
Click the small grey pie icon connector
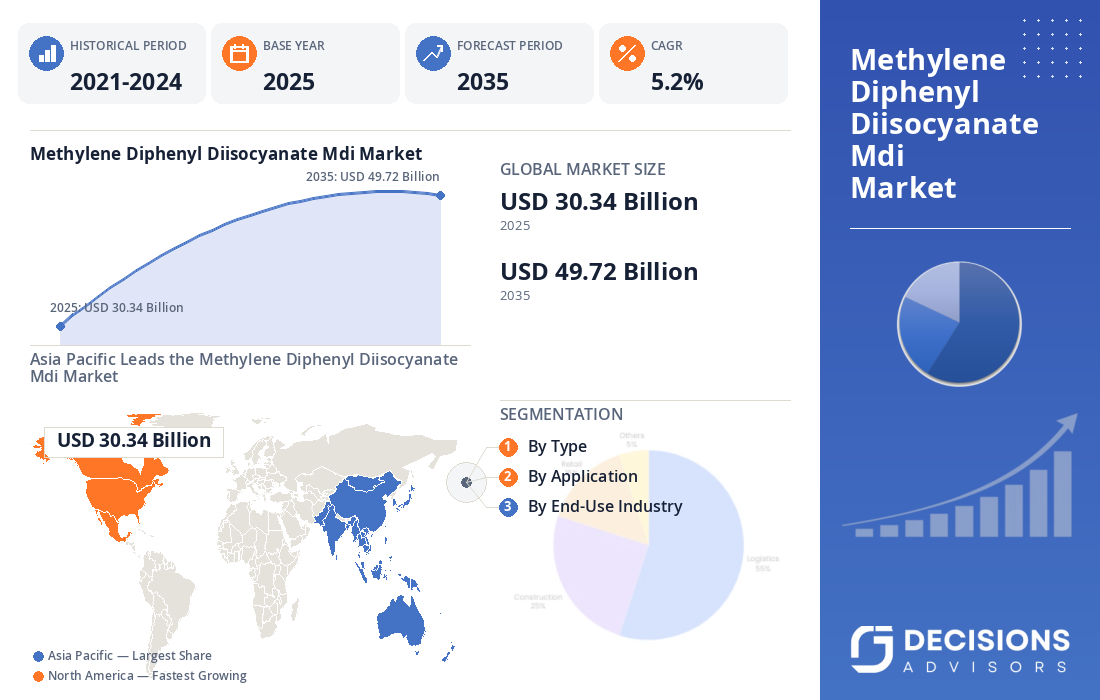[x=467, y=483]
